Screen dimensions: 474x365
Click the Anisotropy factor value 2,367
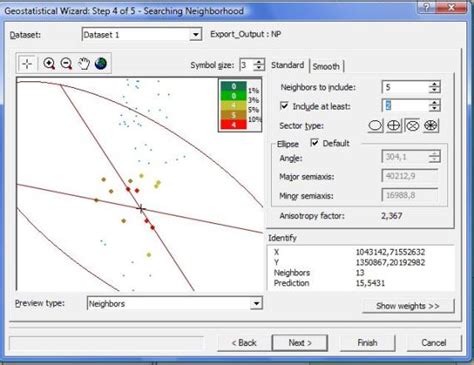[x=392, y=216]
